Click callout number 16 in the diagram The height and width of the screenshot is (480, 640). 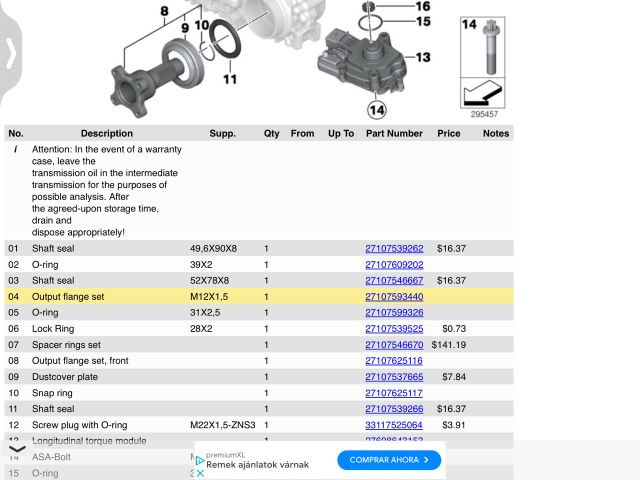(423, 6)
